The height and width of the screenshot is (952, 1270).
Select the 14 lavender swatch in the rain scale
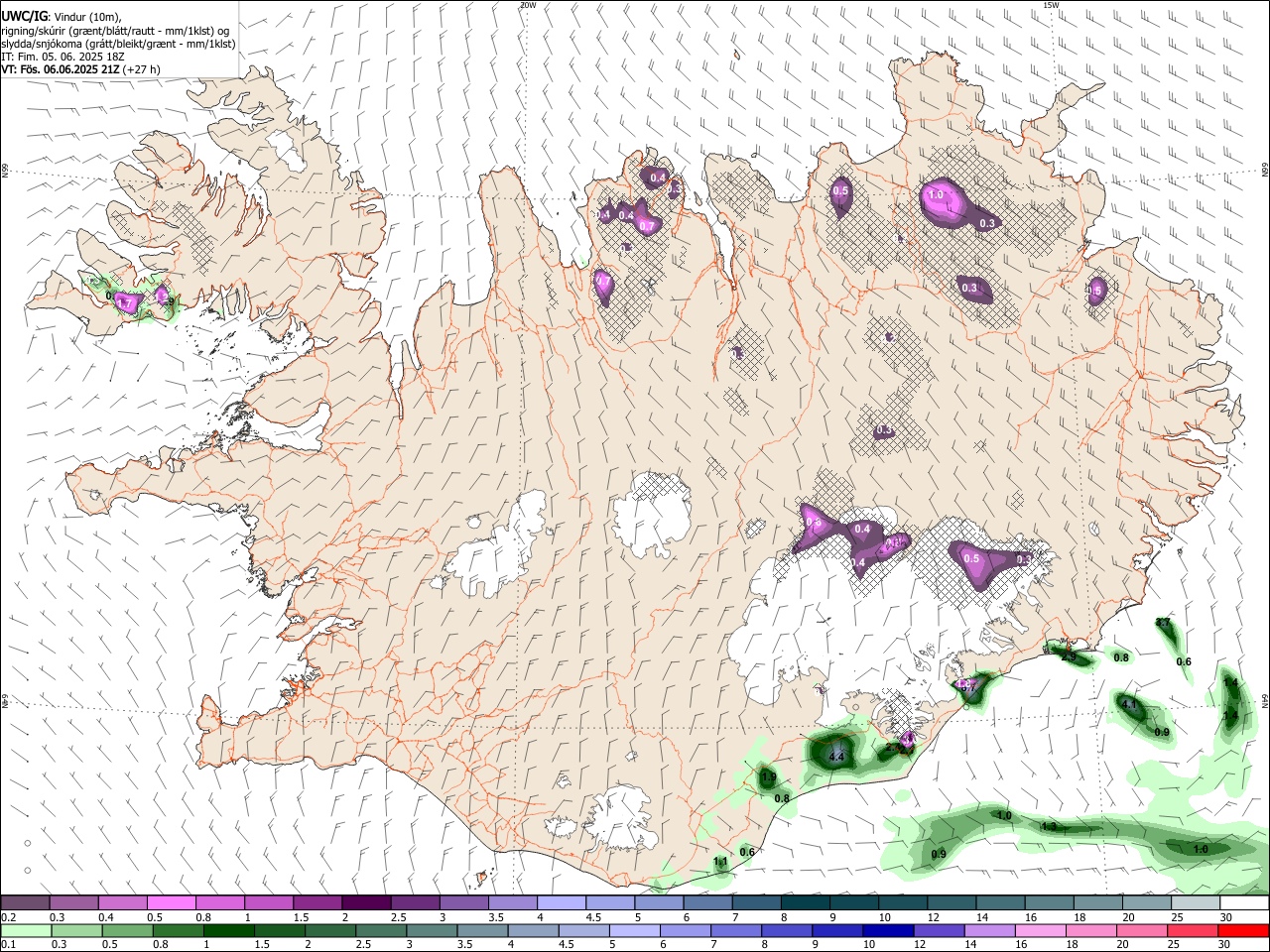pyautogui.click(x=988, y=931)
